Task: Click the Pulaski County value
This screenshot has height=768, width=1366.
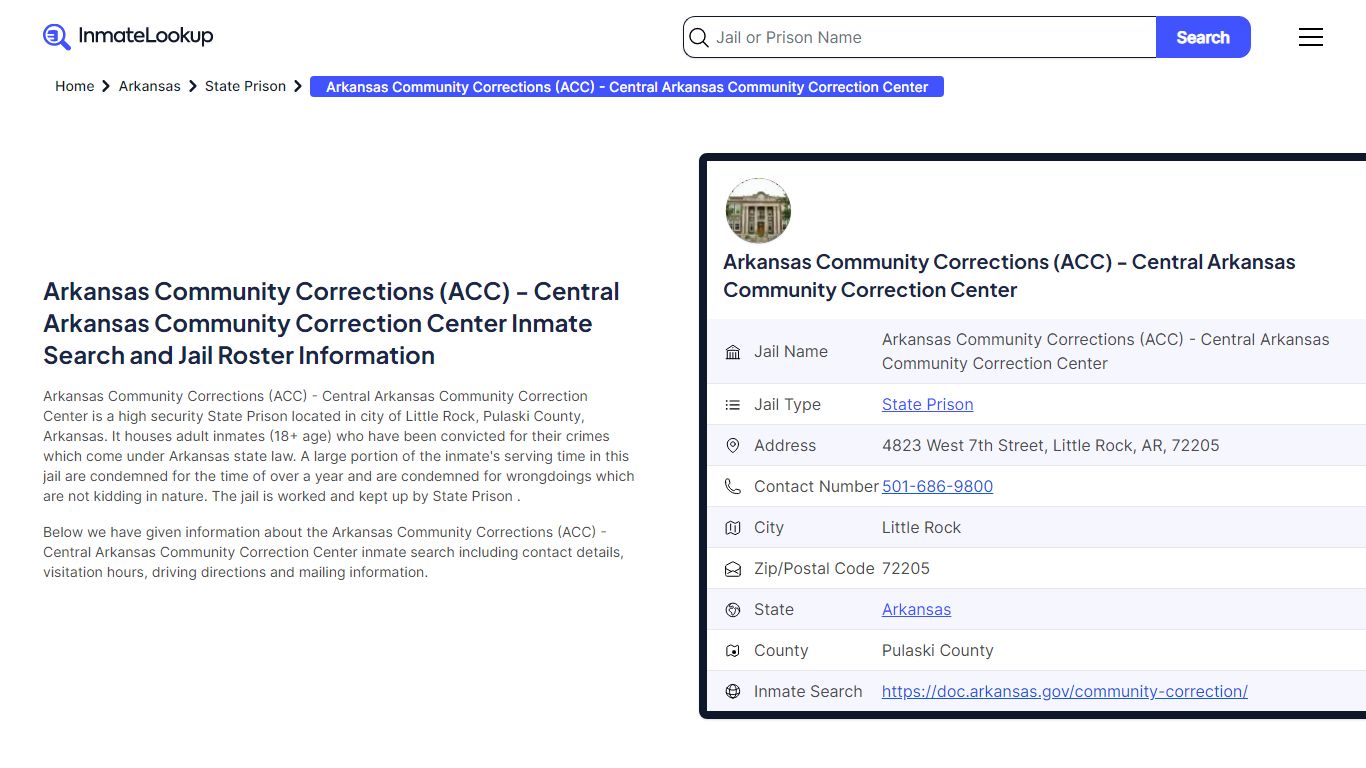Action: pos(937,651)
